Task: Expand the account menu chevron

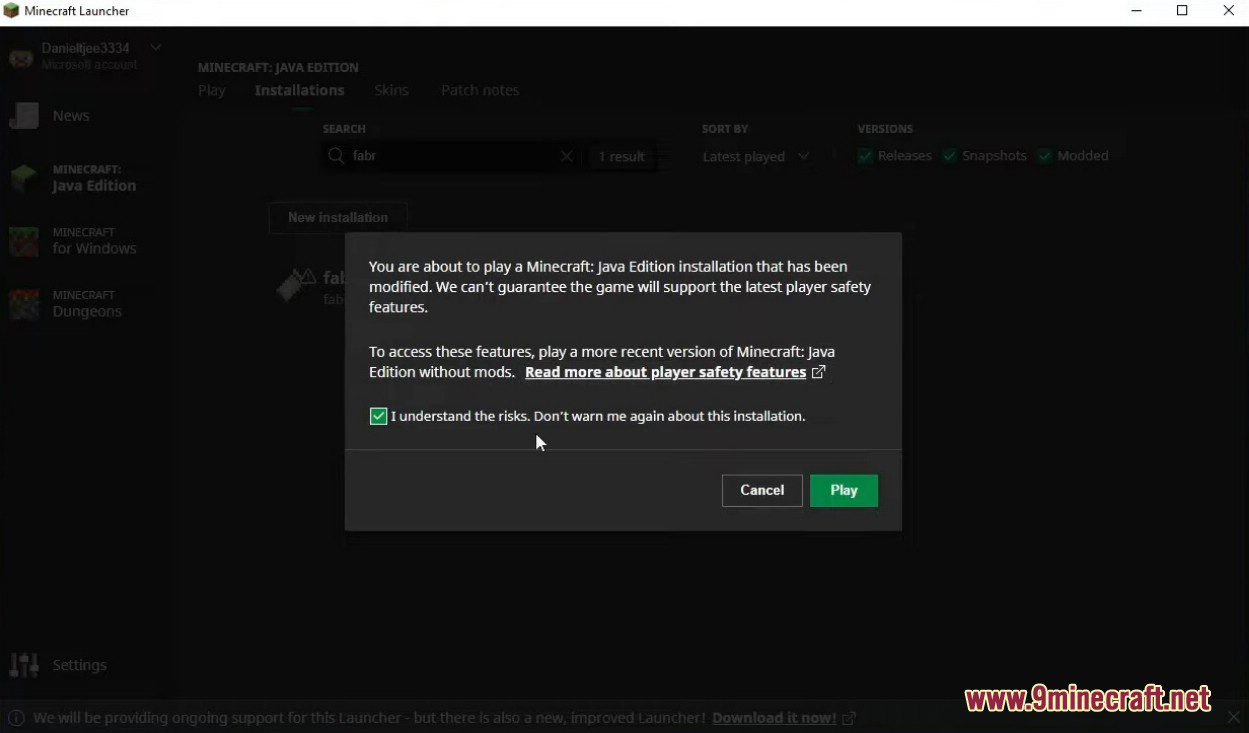Action: pos(156,47)
